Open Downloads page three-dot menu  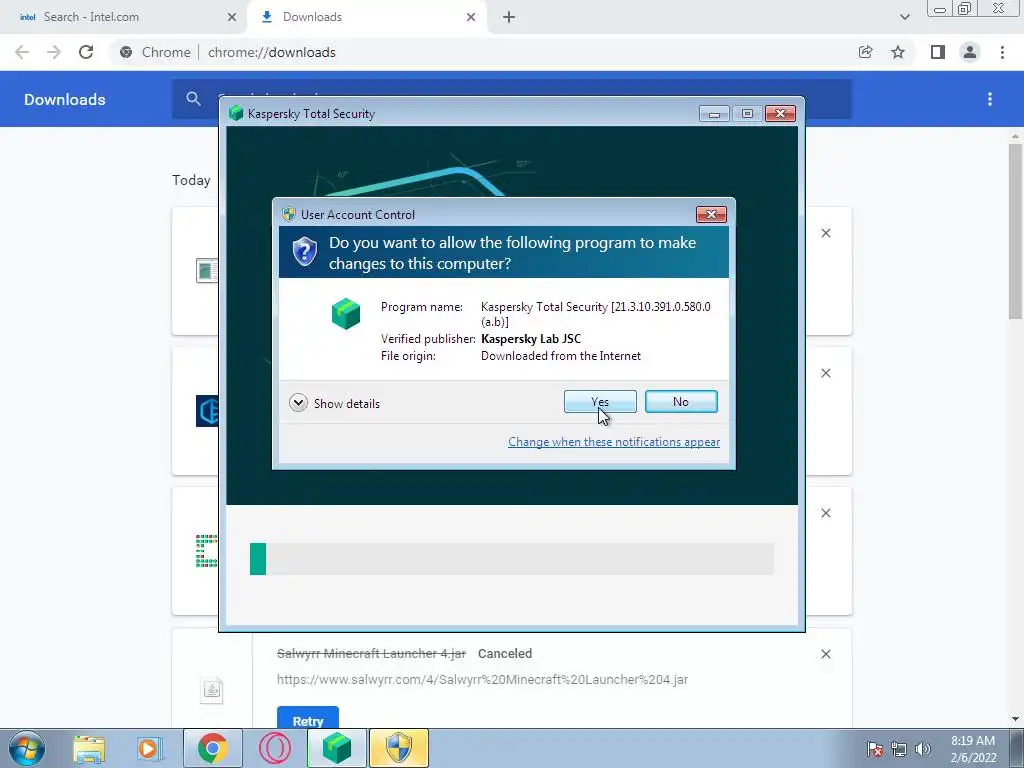coord(990,99)
